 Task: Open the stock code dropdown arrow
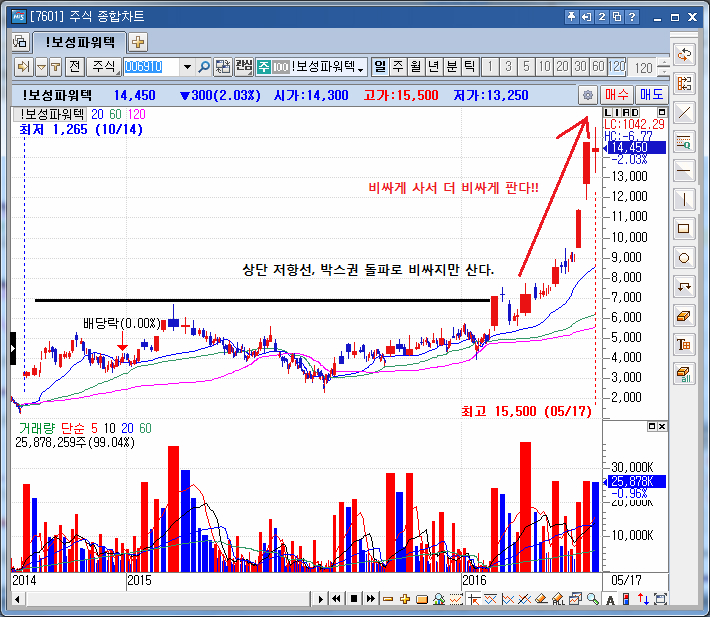[186, 67]
